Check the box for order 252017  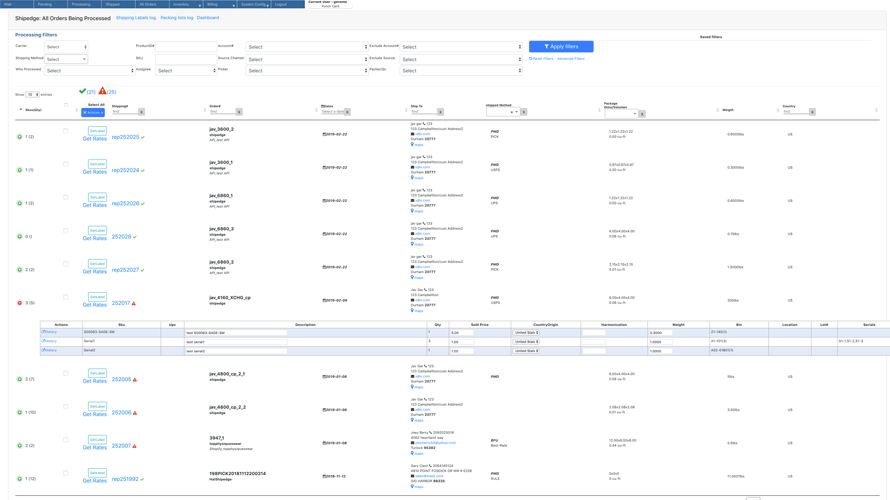point(66,297)
